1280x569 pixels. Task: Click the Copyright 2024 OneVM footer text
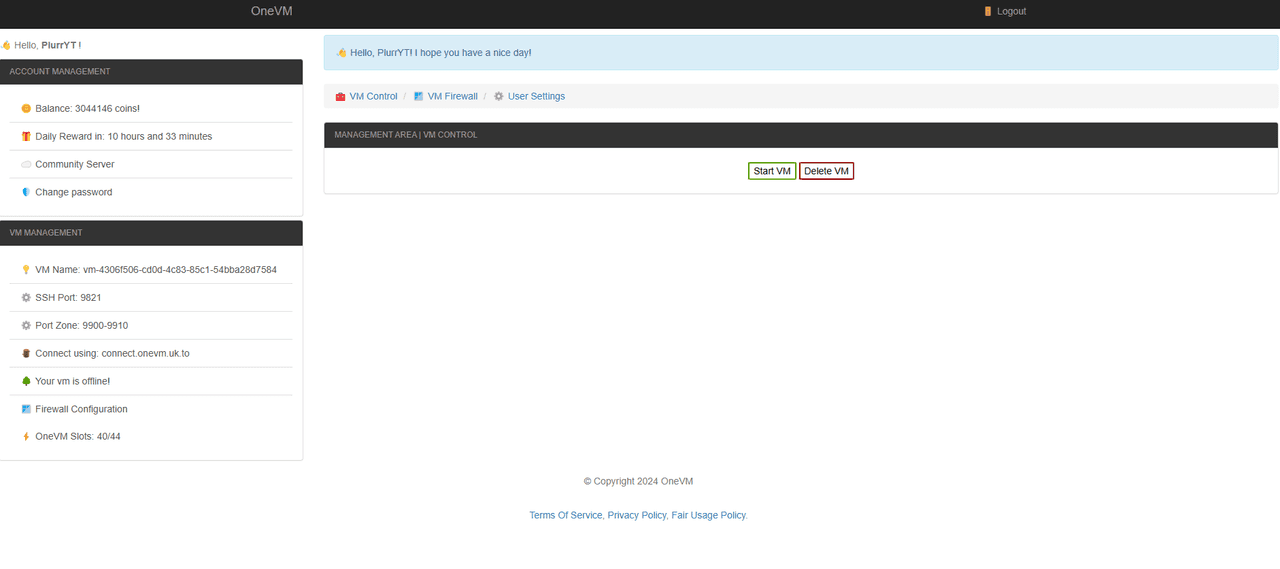point(638,481)
